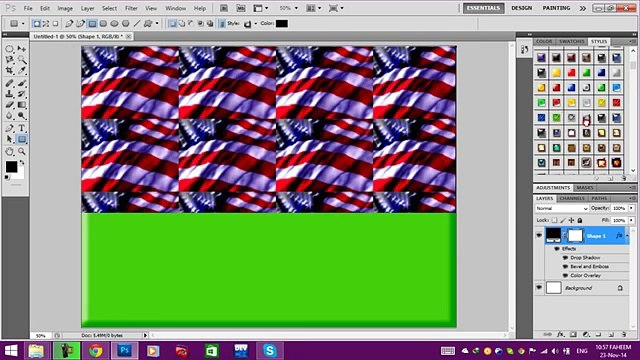Viewport: 640px width, 360px height.
Task: Open the Opacity slider arrow
Action: pyautogui.click(x=631, y=208)
